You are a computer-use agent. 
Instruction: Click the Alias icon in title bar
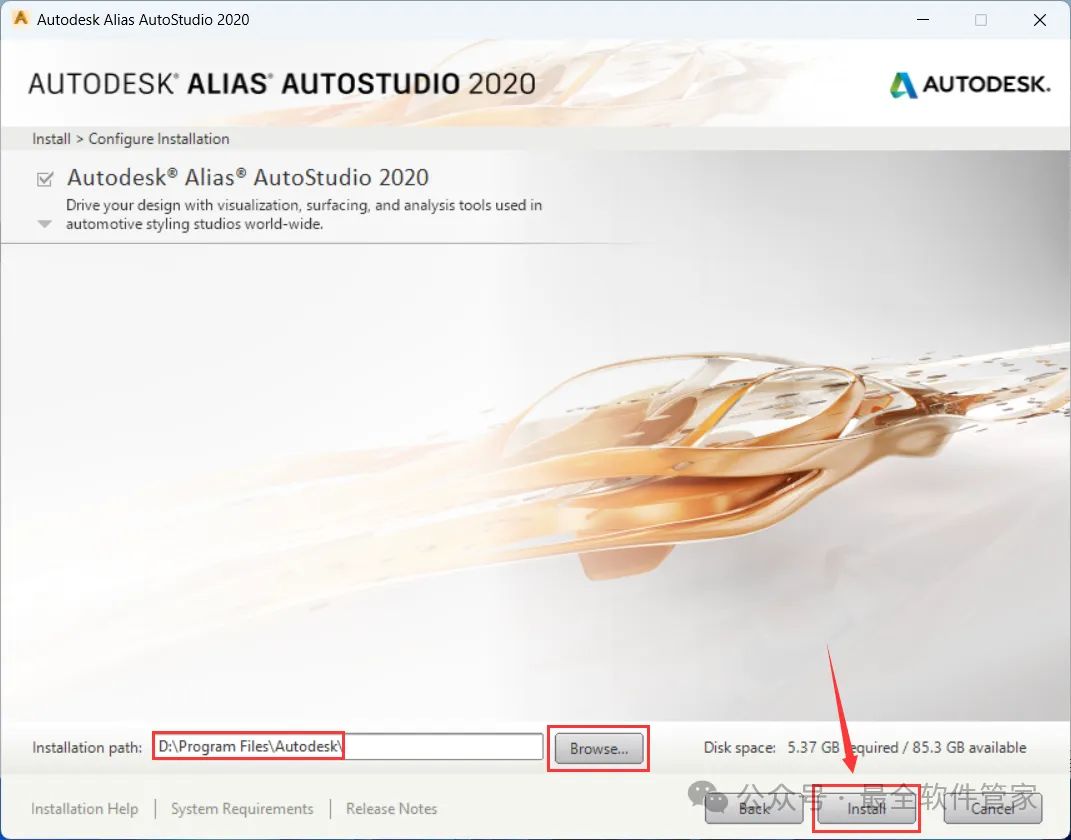click(20, 18)
